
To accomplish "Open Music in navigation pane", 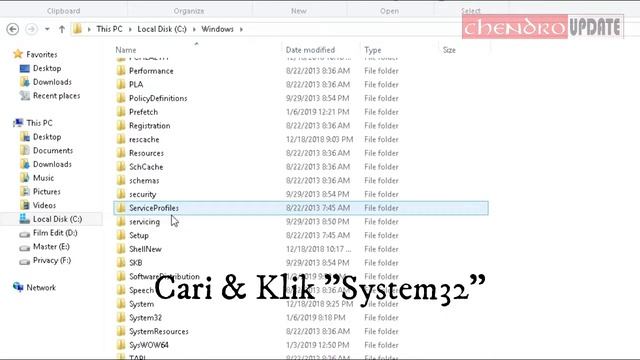I will (x=43, y=178).
